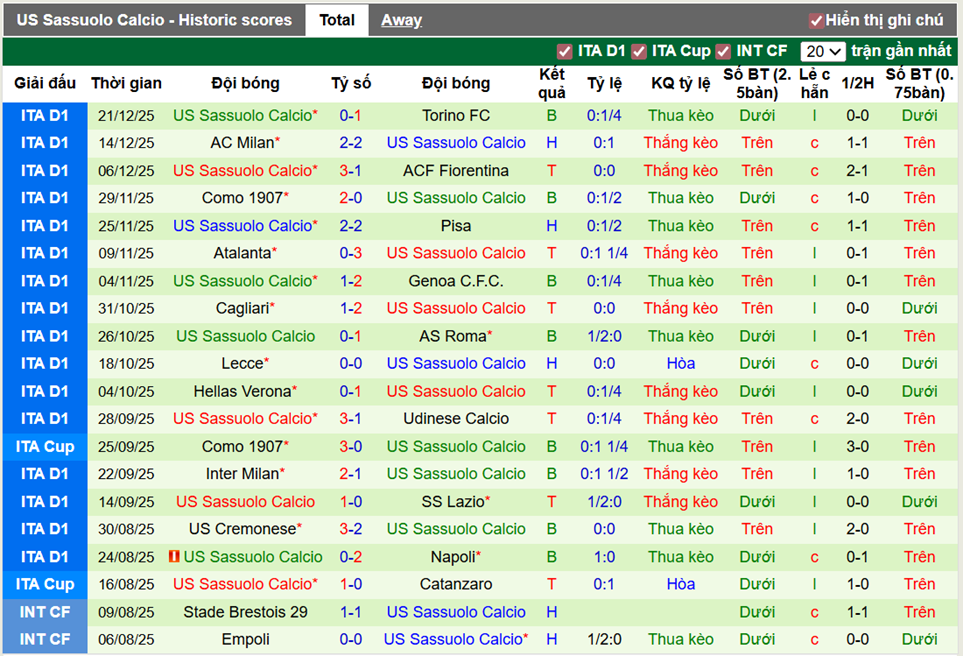Uncheck the ITA D1 filter checkbox
The image size is (963, 656).
click(564, 52)
